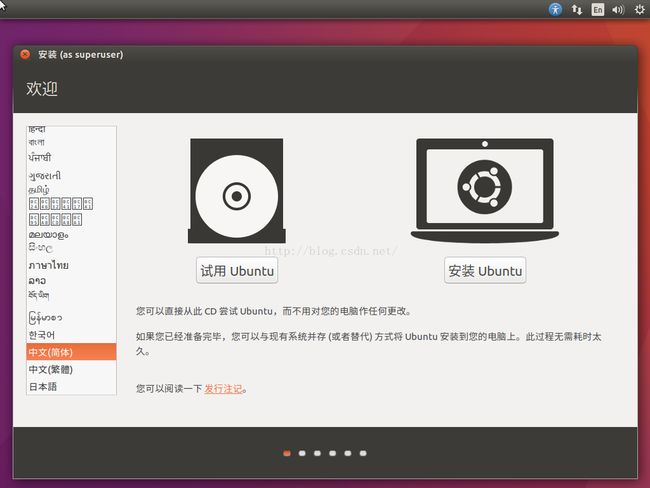This screenshot has height=488, width=650.
Task: Select the Tibetan language entry
Action: (x=71, y=295)
